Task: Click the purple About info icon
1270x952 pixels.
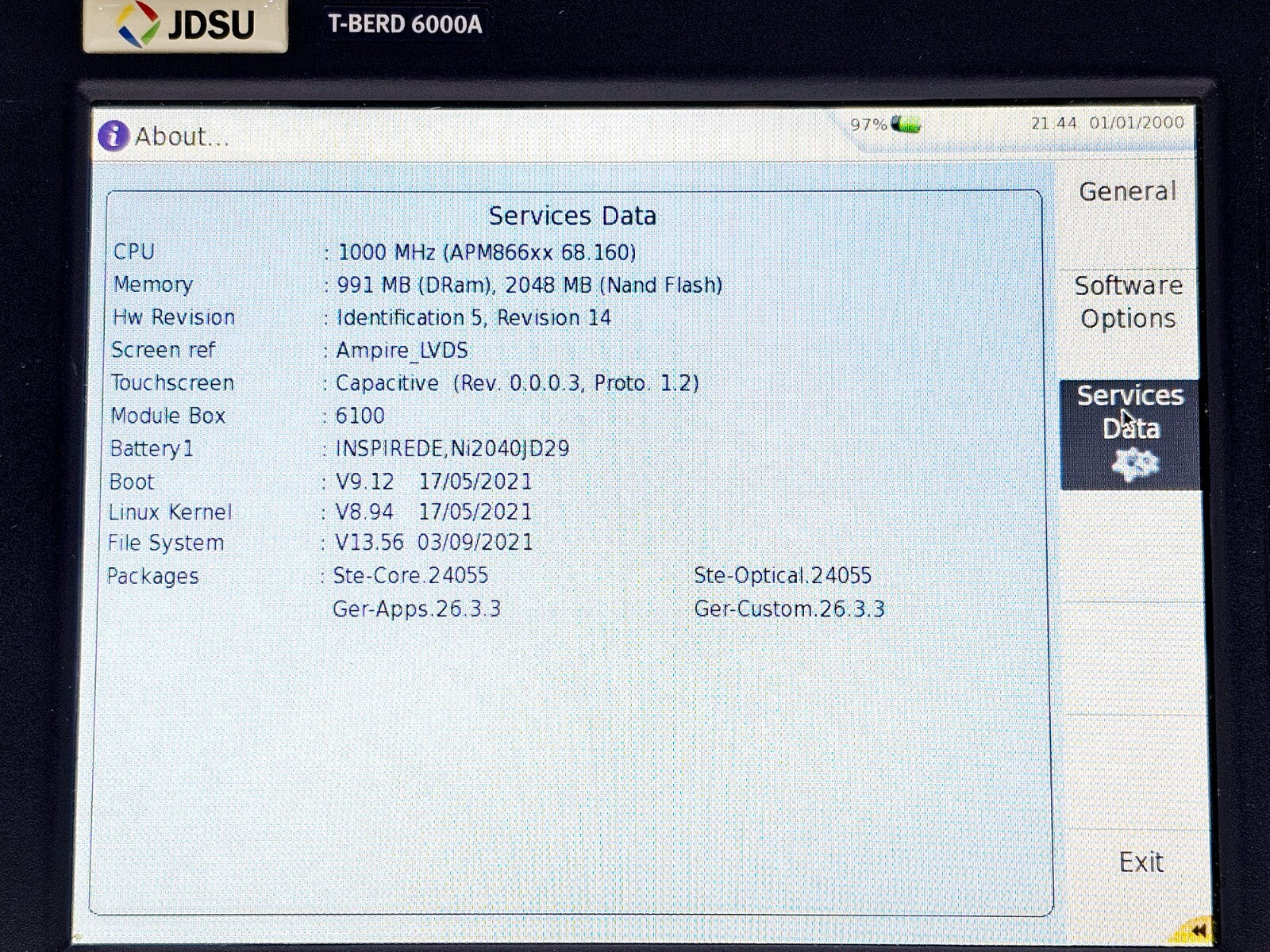Action: [x=114, y=136]
